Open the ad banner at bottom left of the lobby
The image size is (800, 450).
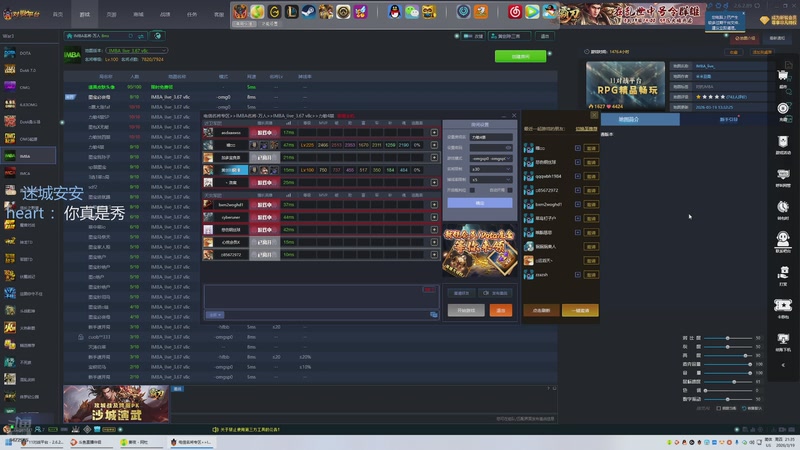coord(116,404)
